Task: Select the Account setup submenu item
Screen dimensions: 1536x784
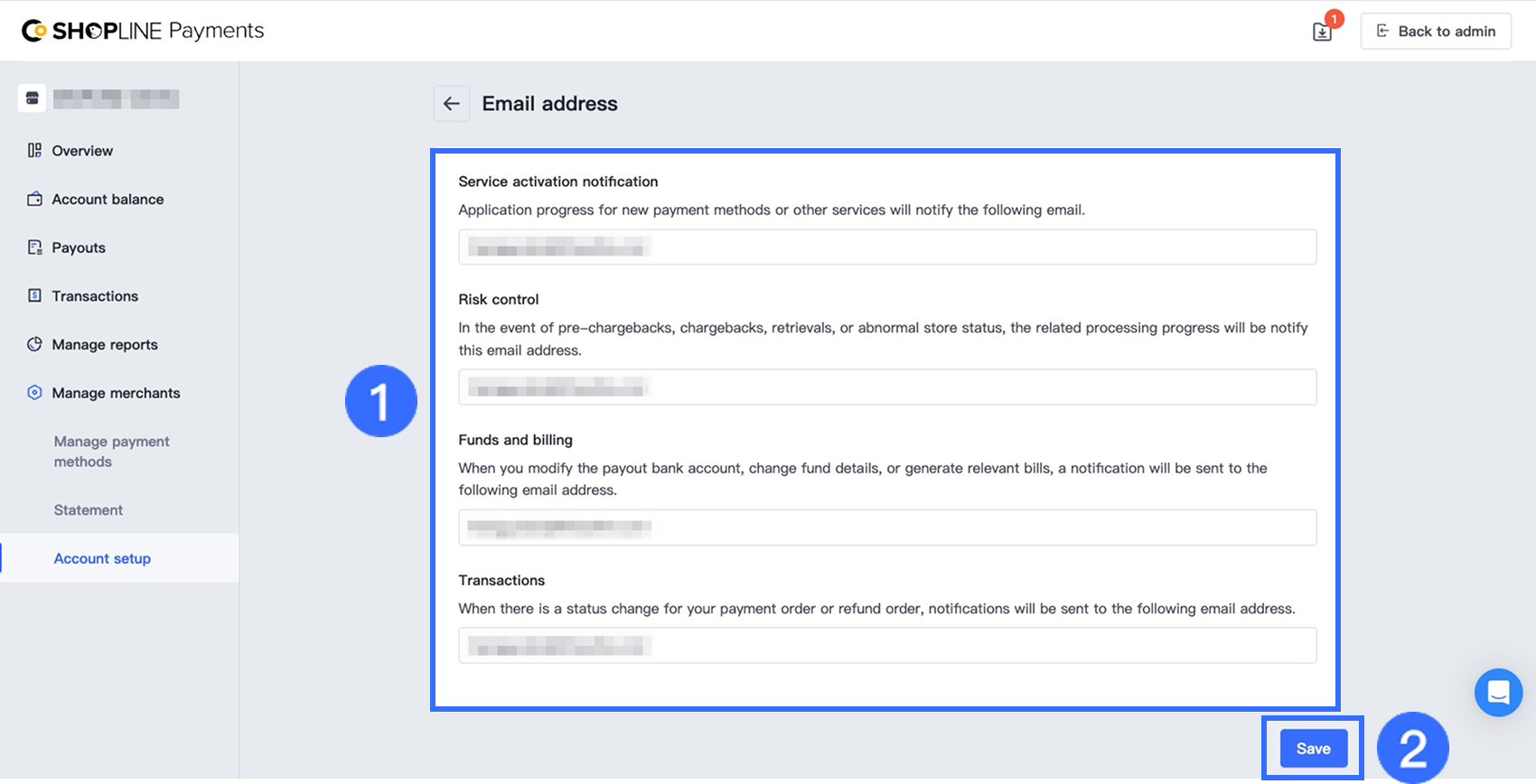Action: pos(102,558)
